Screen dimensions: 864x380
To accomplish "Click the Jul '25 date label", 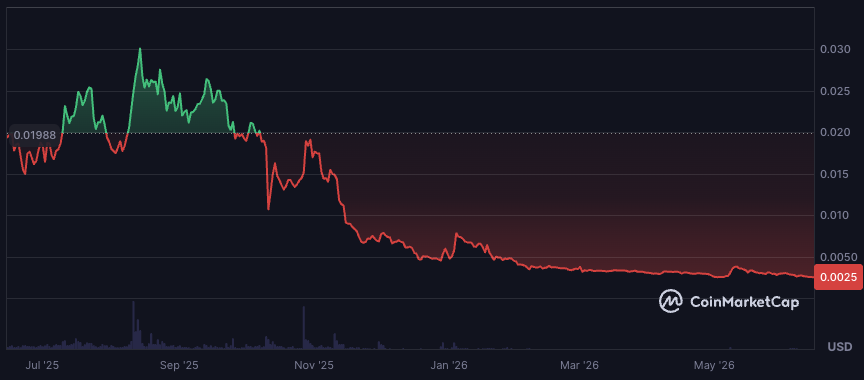I will [x=42, y=365].
